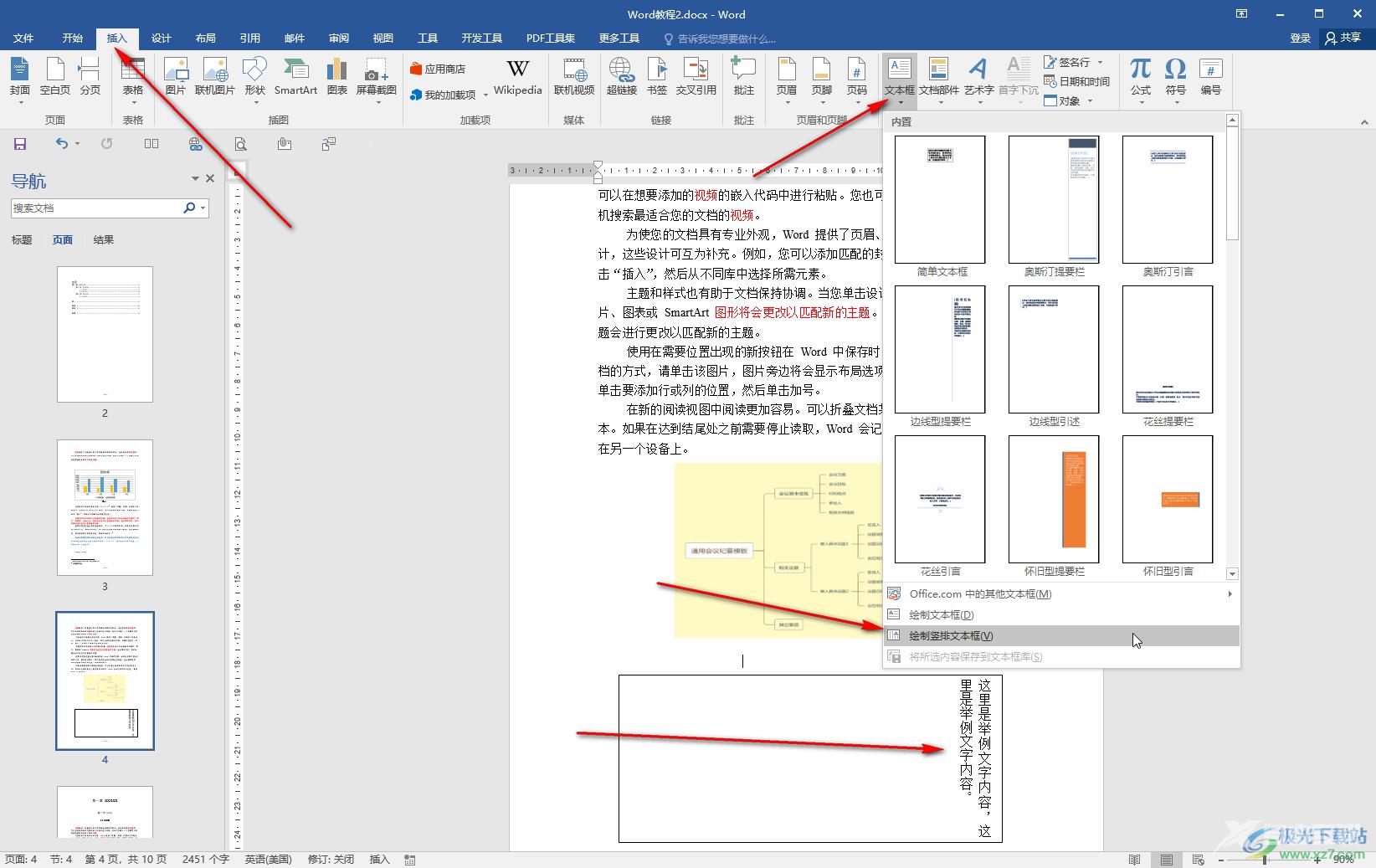Click the search document (搜索文档) field
Viewport: 1376px width, 868px height.
pos(95,208)
